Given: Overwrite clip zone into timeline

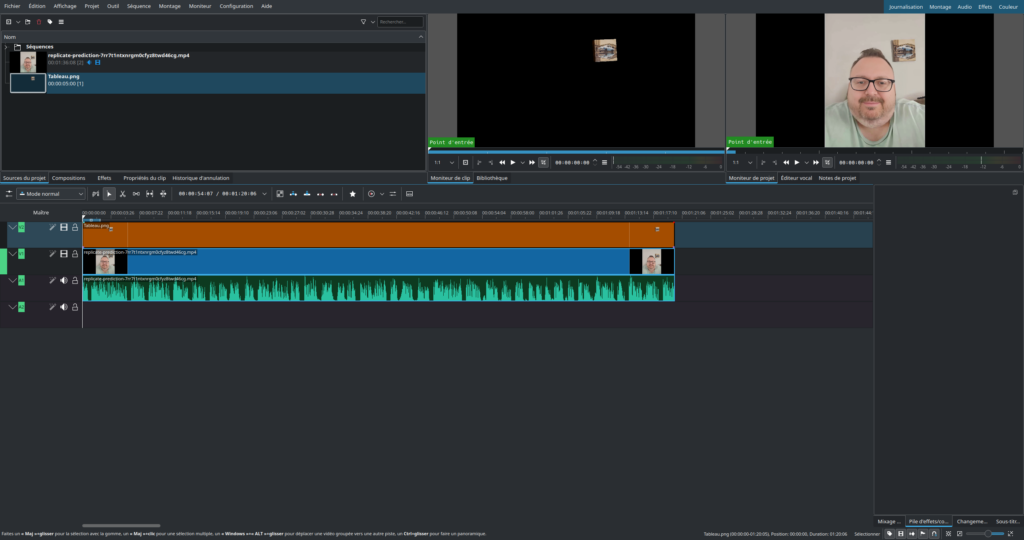Looking at the screenshot, I should [x=307, y=194].
